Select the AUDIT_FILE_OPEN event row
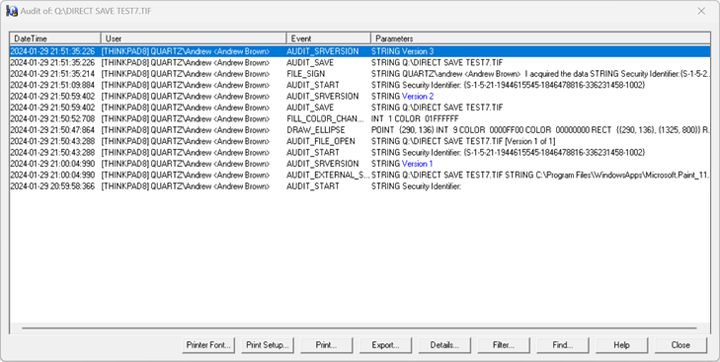Image resolution: width=720 pixels, height=362 pixels. (x=360, y=141)
